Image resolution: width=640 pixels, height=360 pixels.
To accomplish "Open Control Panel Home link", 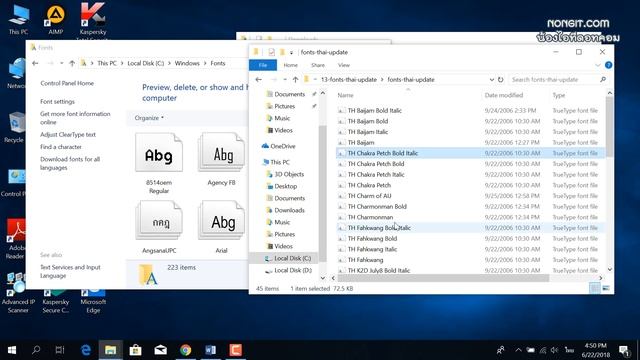I will click(67, 83).
